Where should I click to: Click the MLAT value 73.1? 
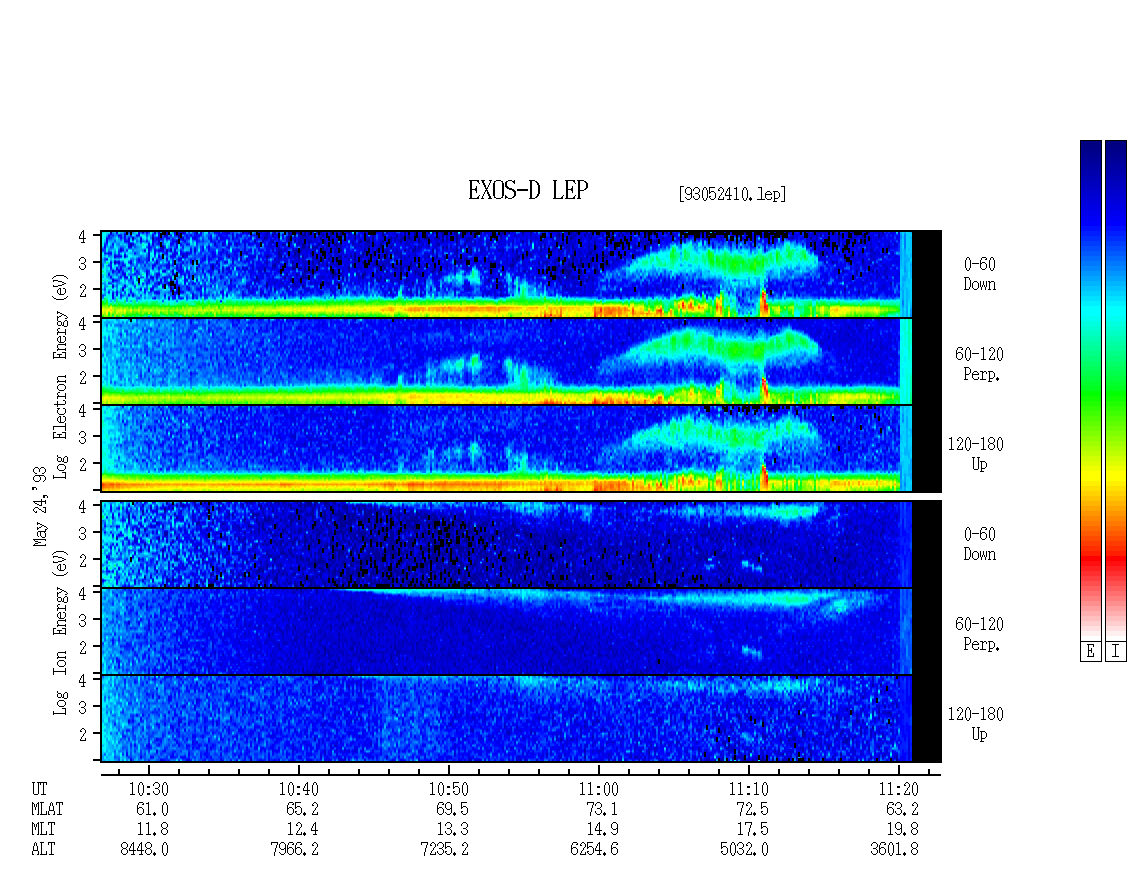[x=602, y=809]
